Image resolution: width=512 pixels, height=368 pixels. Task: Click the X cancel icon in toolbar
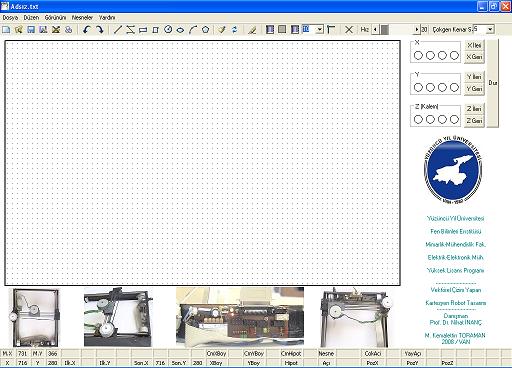(349, 30)
